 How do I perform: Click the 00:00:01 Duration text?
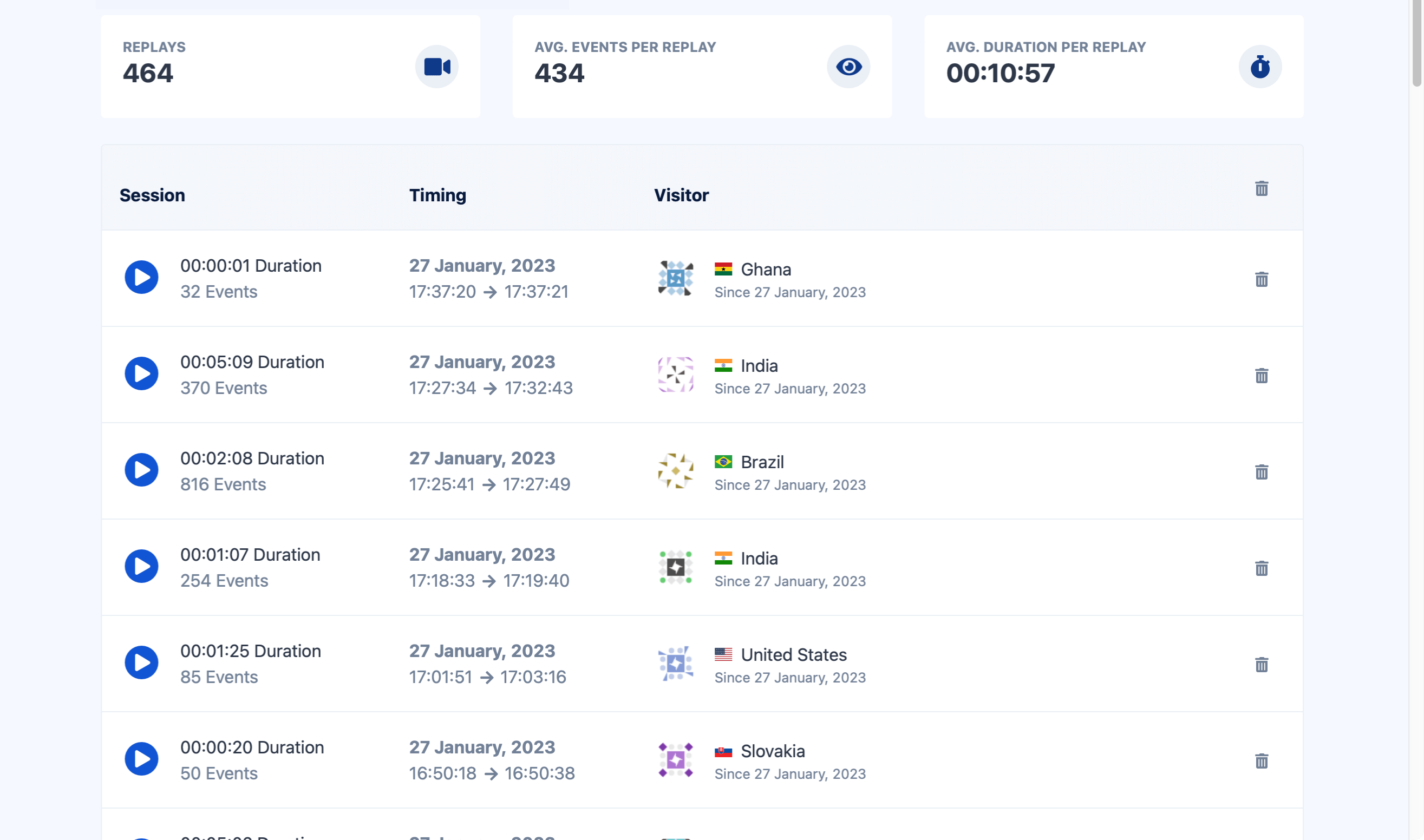[x=251, y=265]
